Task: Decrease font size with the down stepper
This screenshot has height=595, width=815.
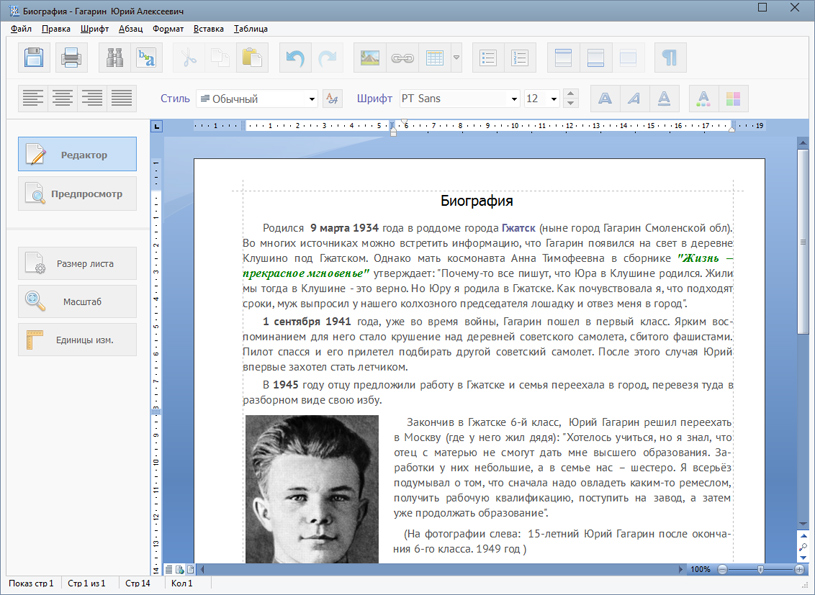Action: tap(571, 103)
